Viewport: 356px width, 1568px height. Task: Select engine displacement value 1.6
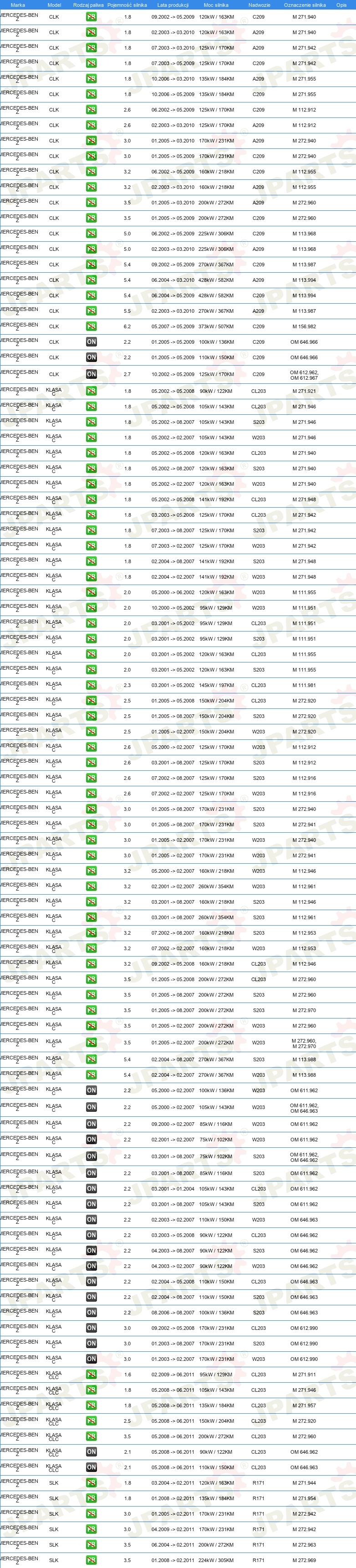click(x=127, y=1374)
